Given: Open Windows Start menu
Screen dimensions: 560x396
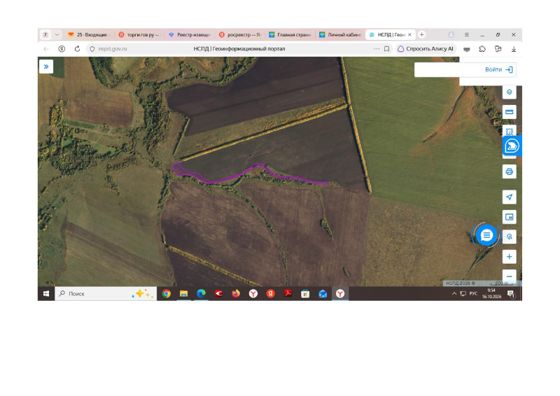Looking at the screenshot, I should [46, 294].
